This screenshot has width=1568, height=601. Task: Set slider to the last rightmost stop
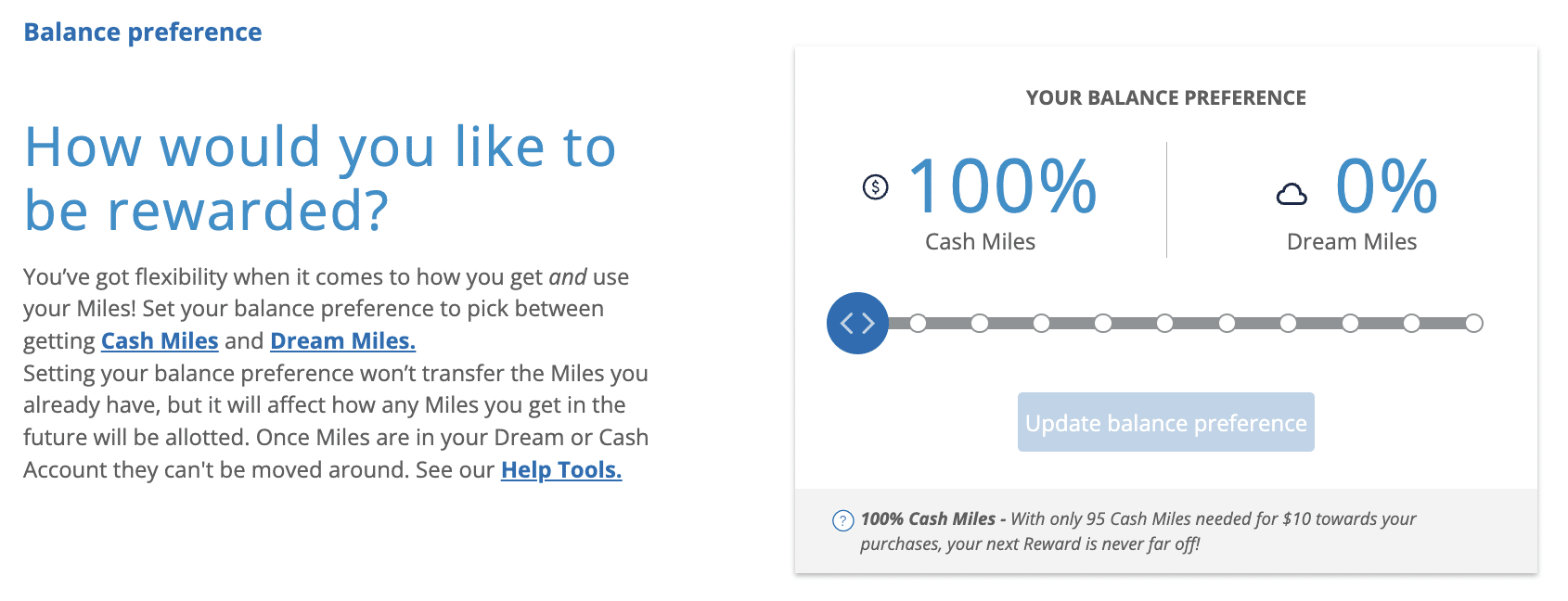(x=1473, y=323)
